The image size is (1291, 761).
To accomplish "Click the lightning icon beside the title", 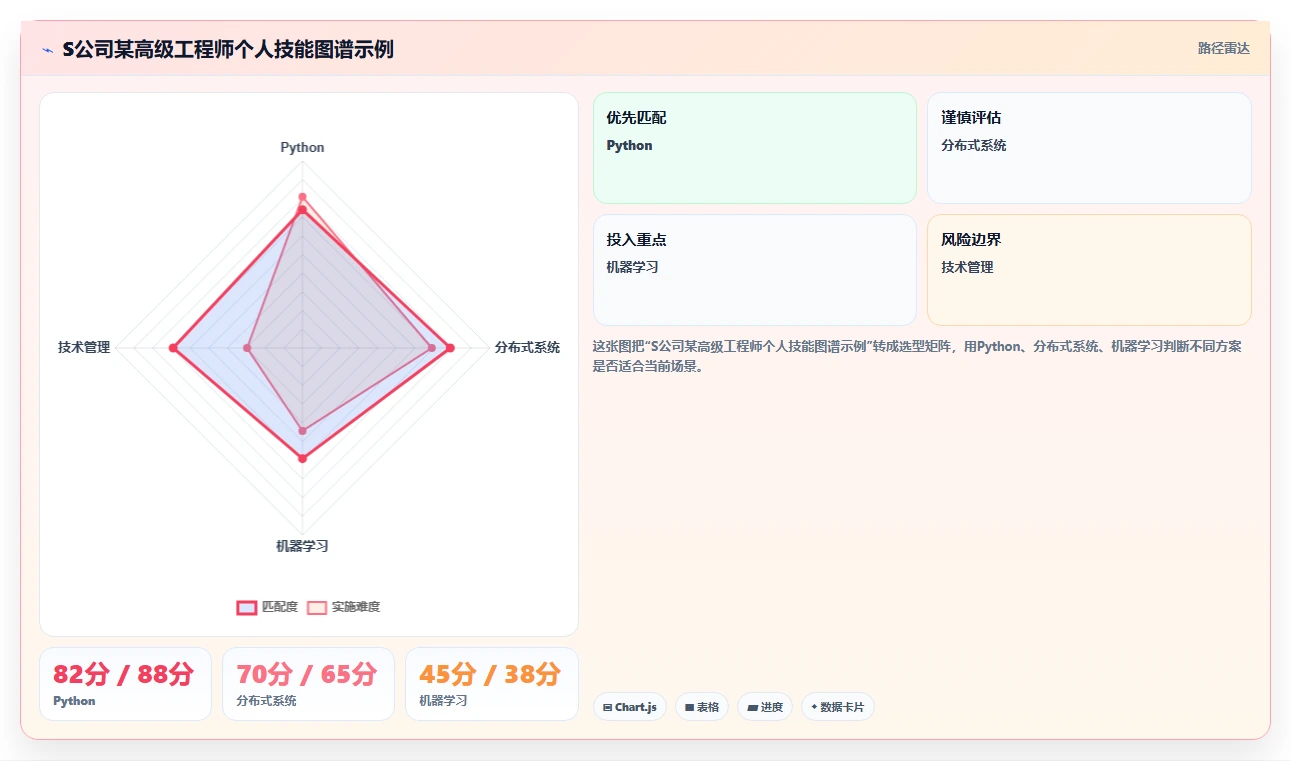I will pos(47,50).
